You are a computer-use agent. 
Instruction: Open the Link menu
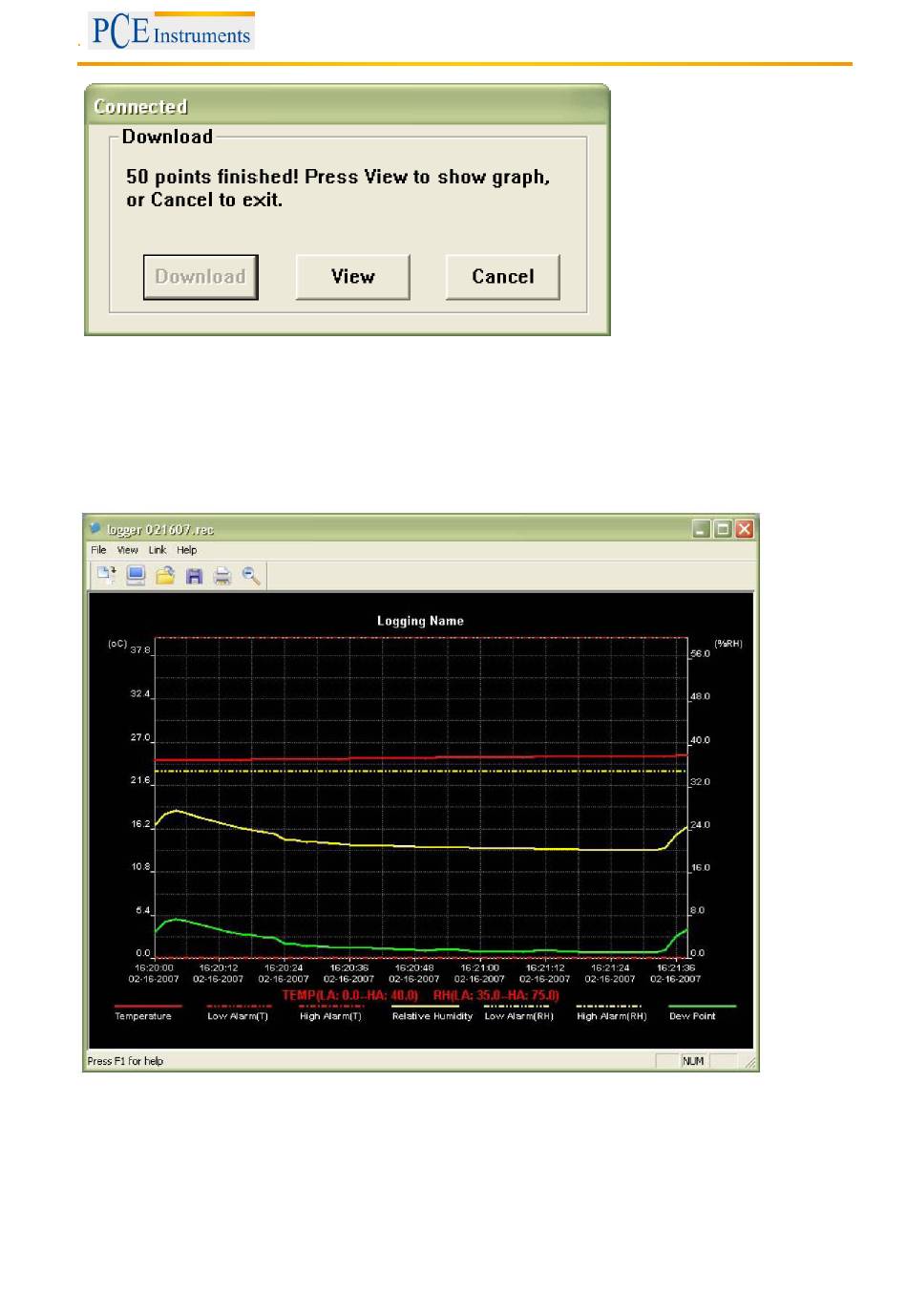tap(158, 550)
